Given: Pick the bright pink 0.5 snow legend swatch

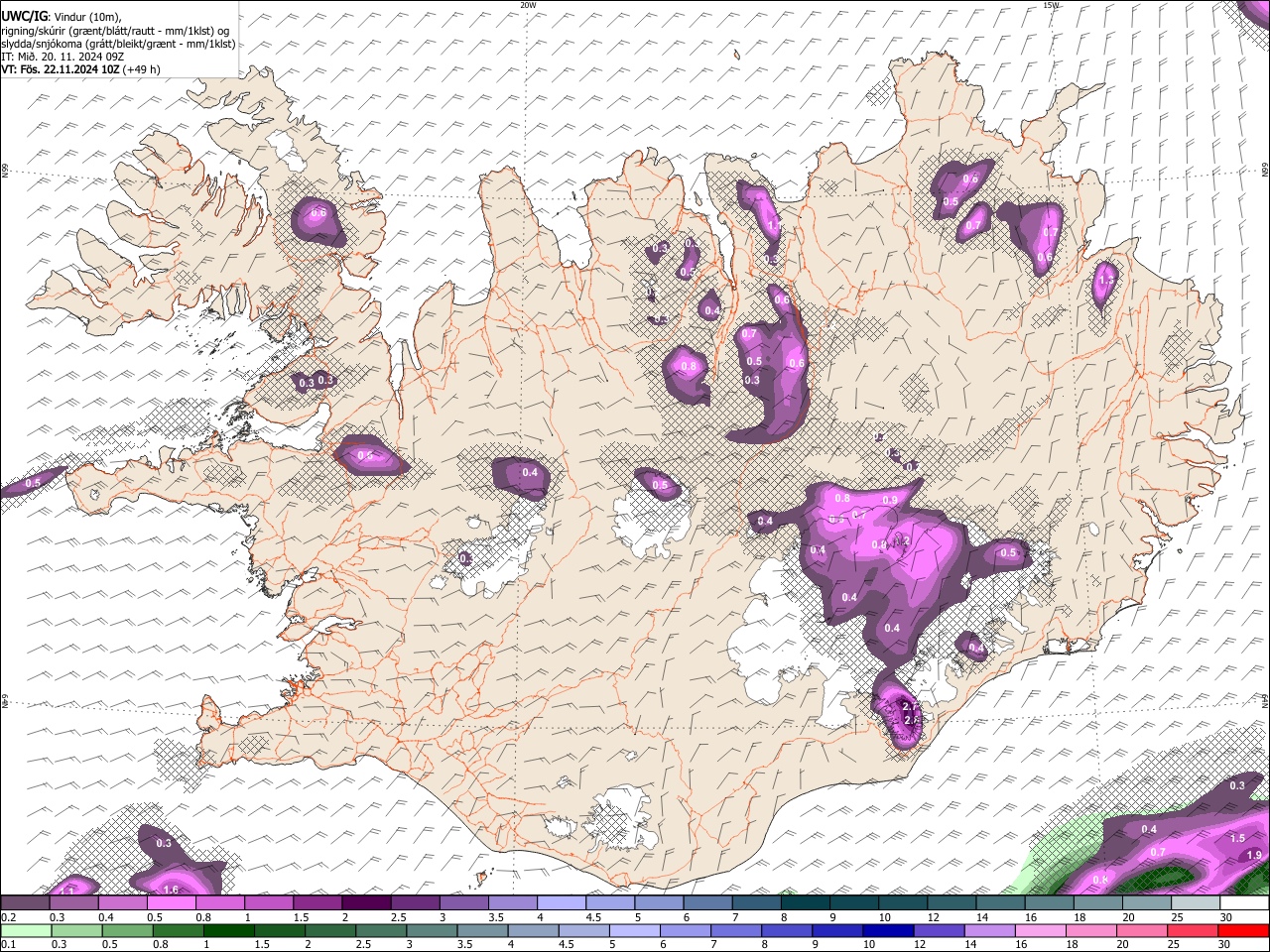Looking at the screenshot, I should (x=171, y=903).
